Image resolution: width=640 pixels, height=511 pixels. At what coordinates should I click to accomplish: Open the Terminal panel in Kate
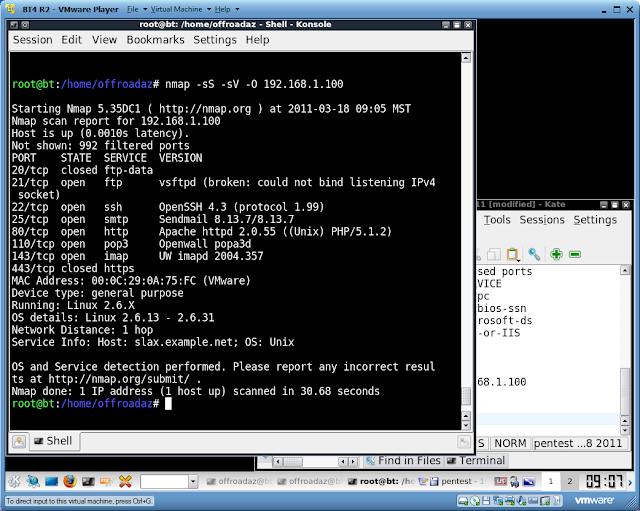click(476, 461)
